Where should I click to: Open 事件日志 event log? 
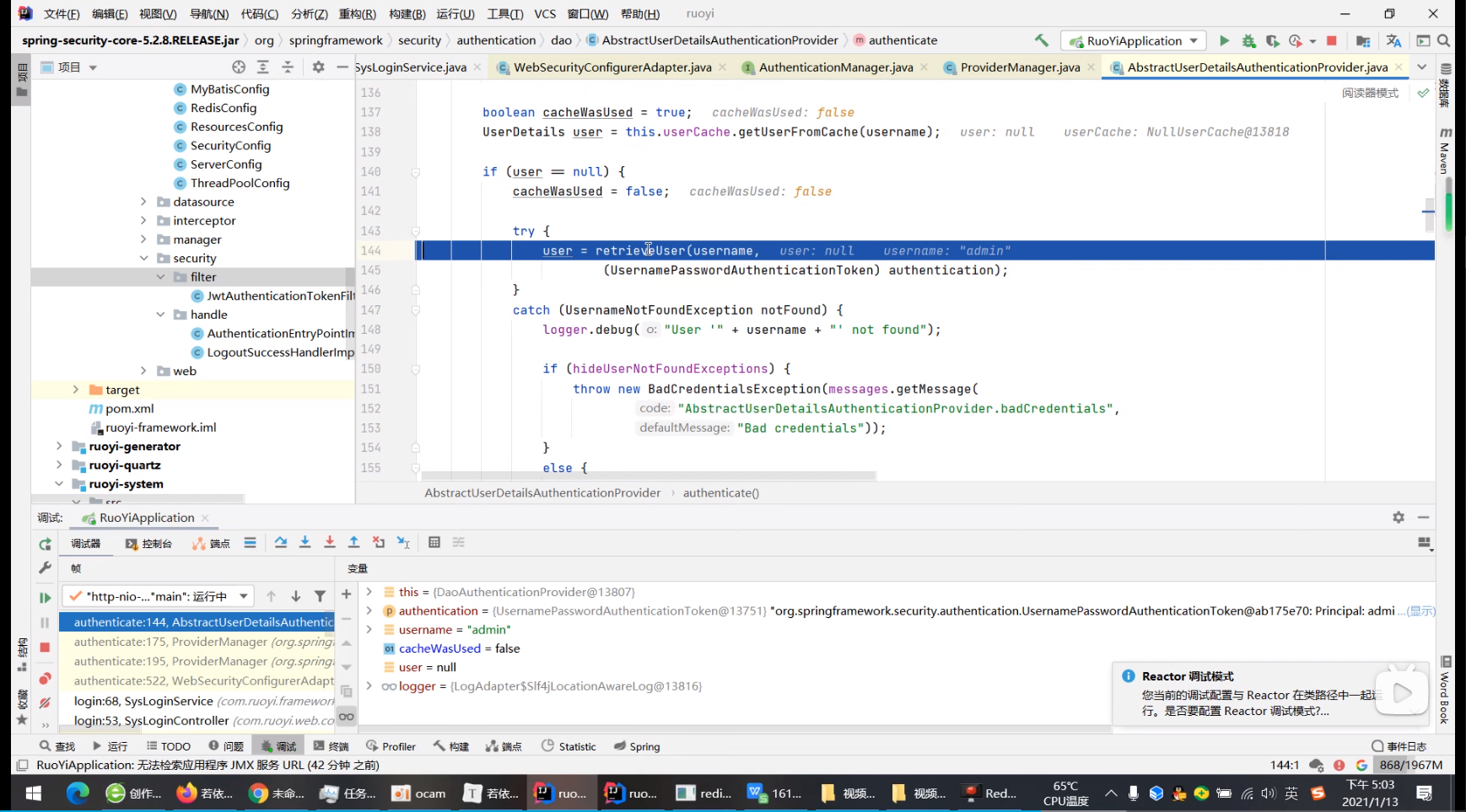pos(1399,746)
